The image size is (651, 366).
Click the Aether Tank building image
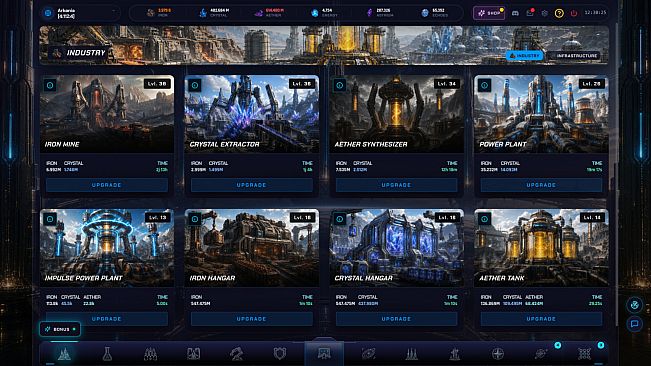(x=541, y=247)
